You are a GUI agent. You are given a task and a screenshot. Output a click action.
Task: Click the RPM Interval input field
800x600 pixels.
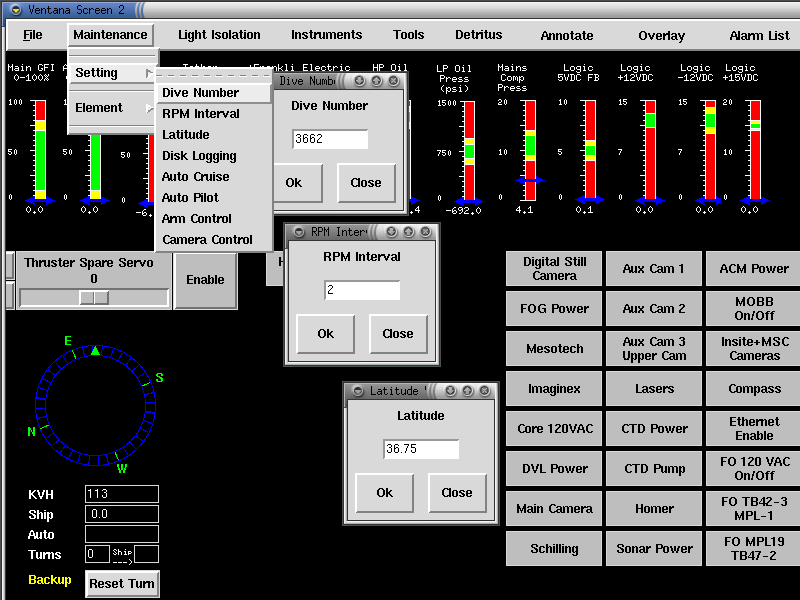click(362, 290)
